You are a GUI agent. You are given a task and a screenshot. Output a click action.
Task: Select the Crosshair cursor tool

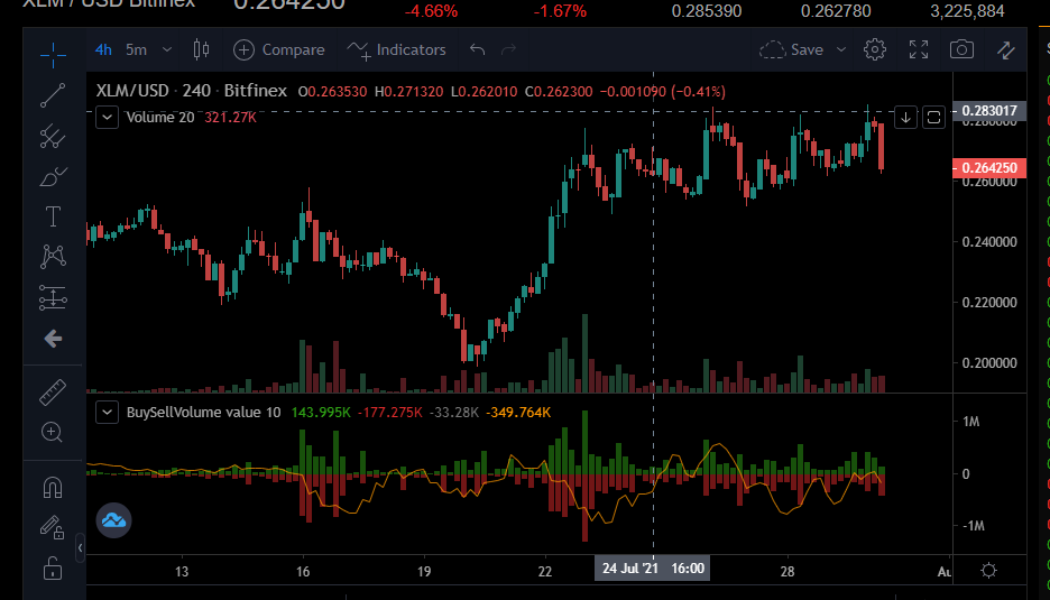click(x=51, y=55)
